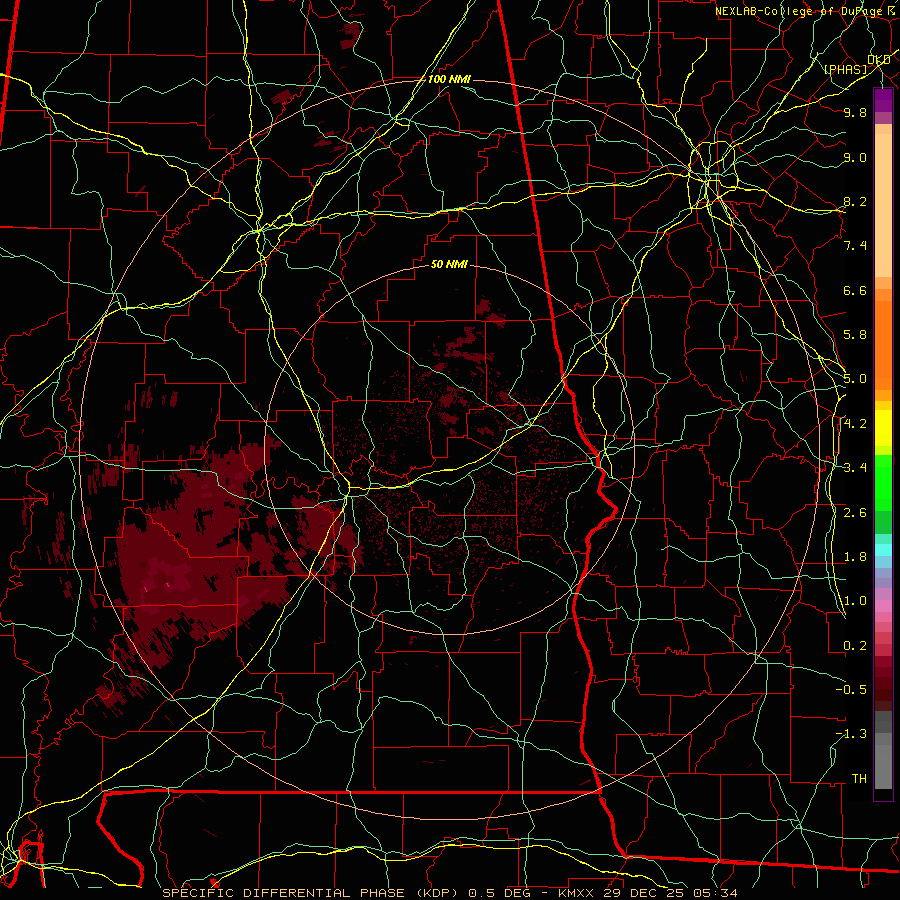Click the TH label at scale bottom
This screenshot has height=900, width=900.
tap(859, 779)
